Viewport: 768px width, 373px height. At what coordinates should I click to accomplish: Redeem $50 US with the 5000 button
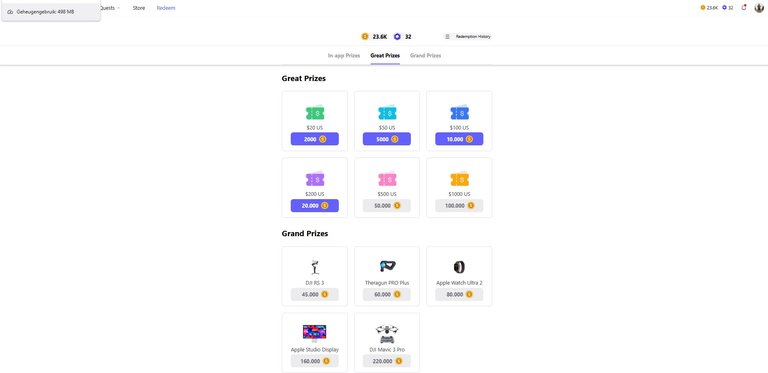[x=387, y=139]
